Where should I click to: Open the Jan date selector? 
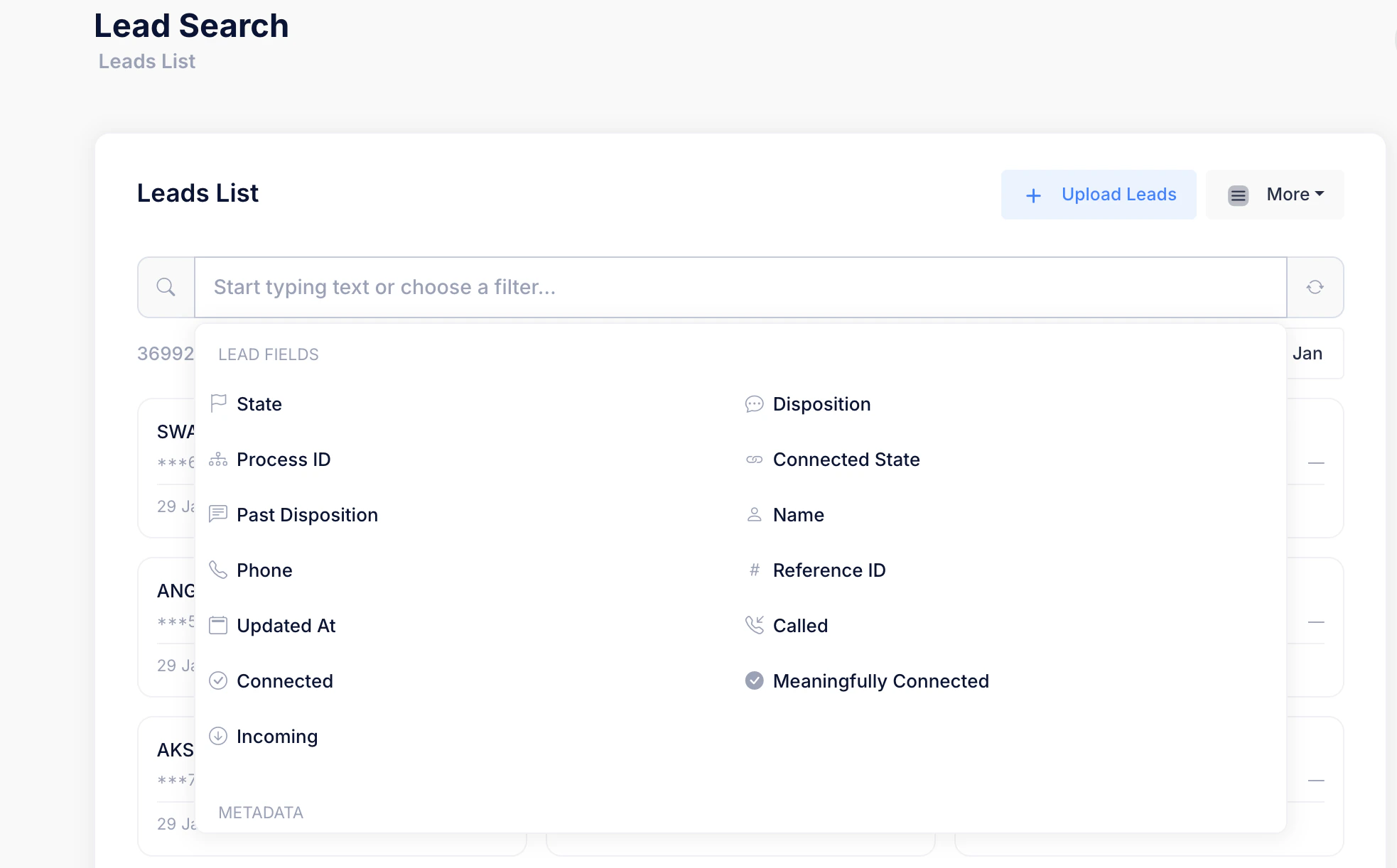click(1307, 353)
